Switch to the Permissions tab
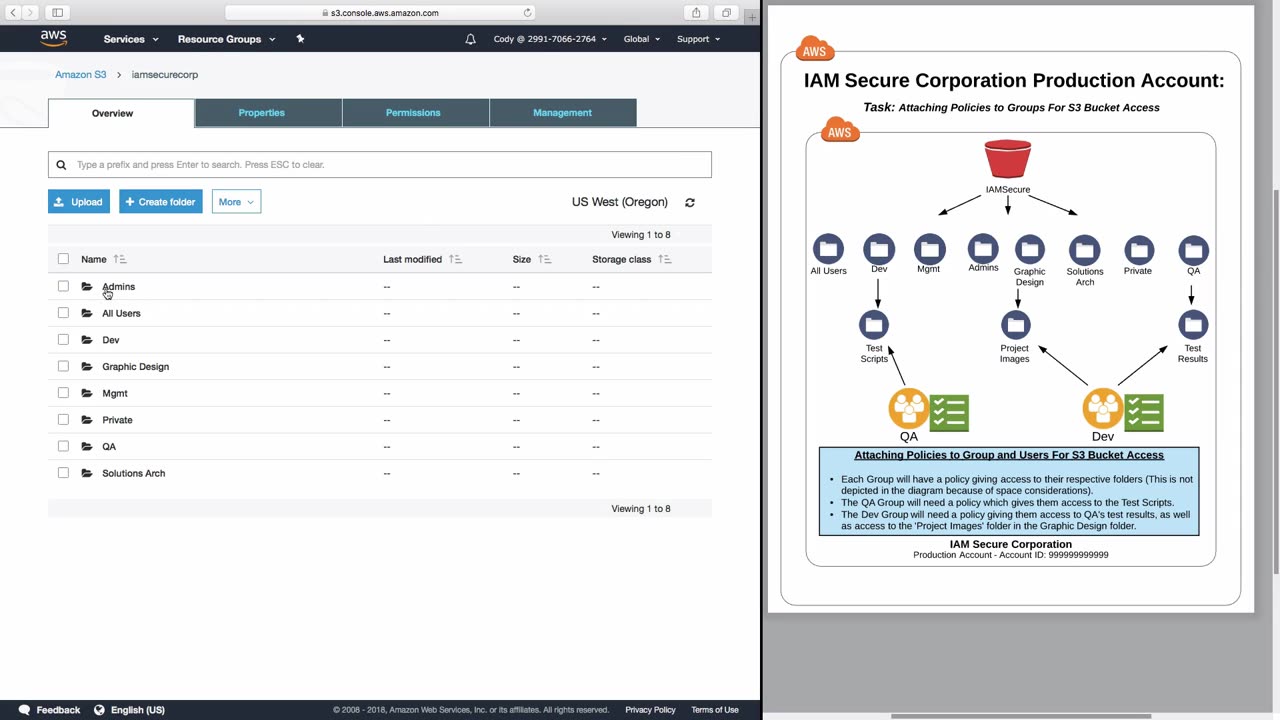The width and height of the screenshot is (1280, 720). click(416, 113)
